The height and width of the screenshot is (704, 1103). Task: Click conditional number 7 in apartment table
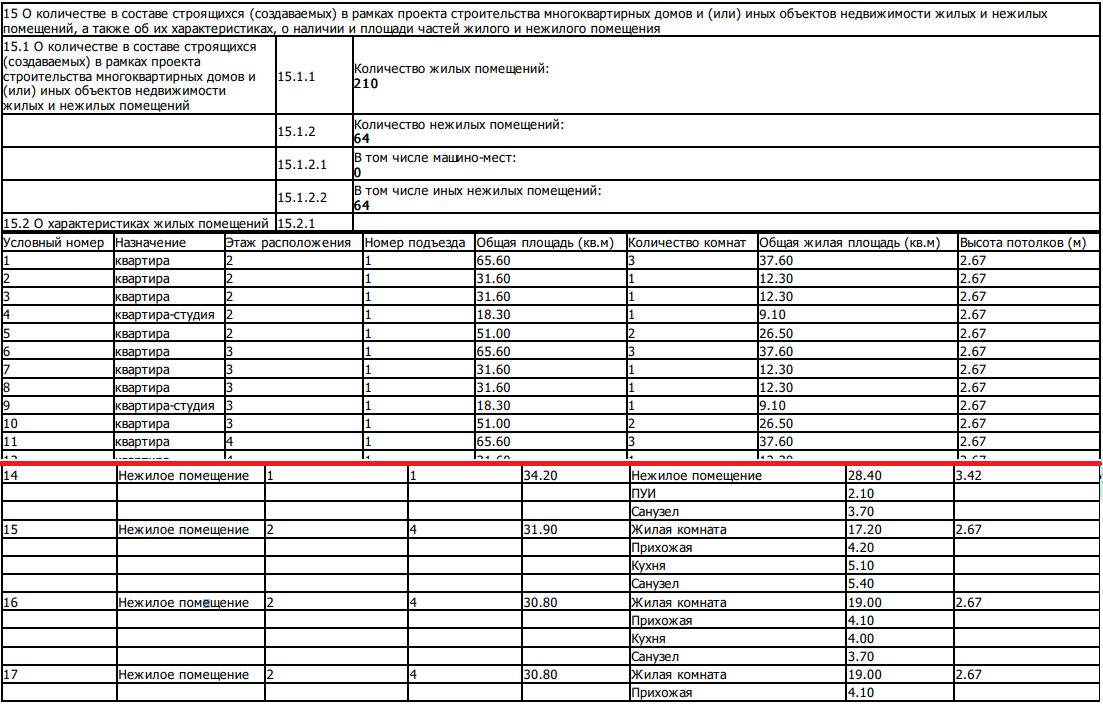pos(6,370)
